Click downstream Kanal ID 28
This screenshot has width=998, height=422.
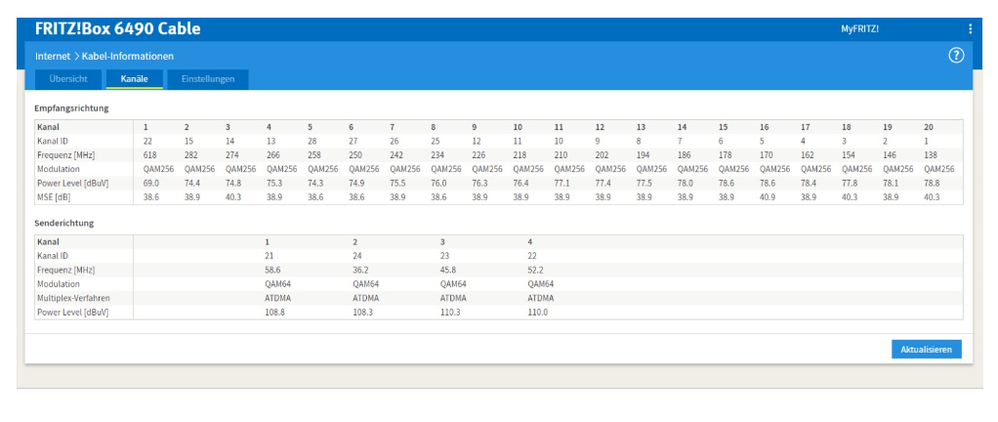[312, 141]
